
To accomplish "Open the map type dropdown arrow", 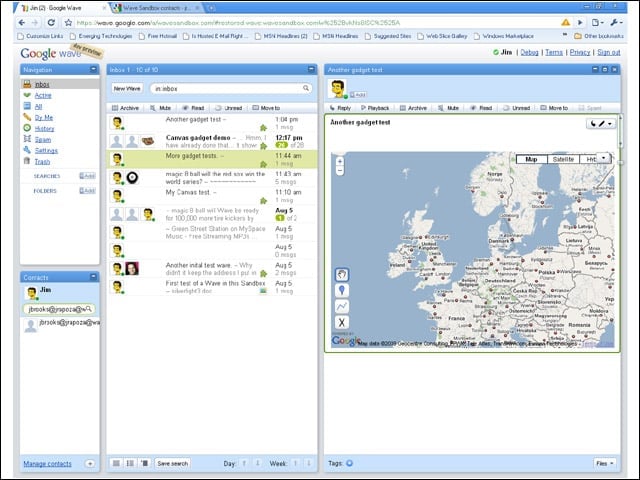I will 604,158.
